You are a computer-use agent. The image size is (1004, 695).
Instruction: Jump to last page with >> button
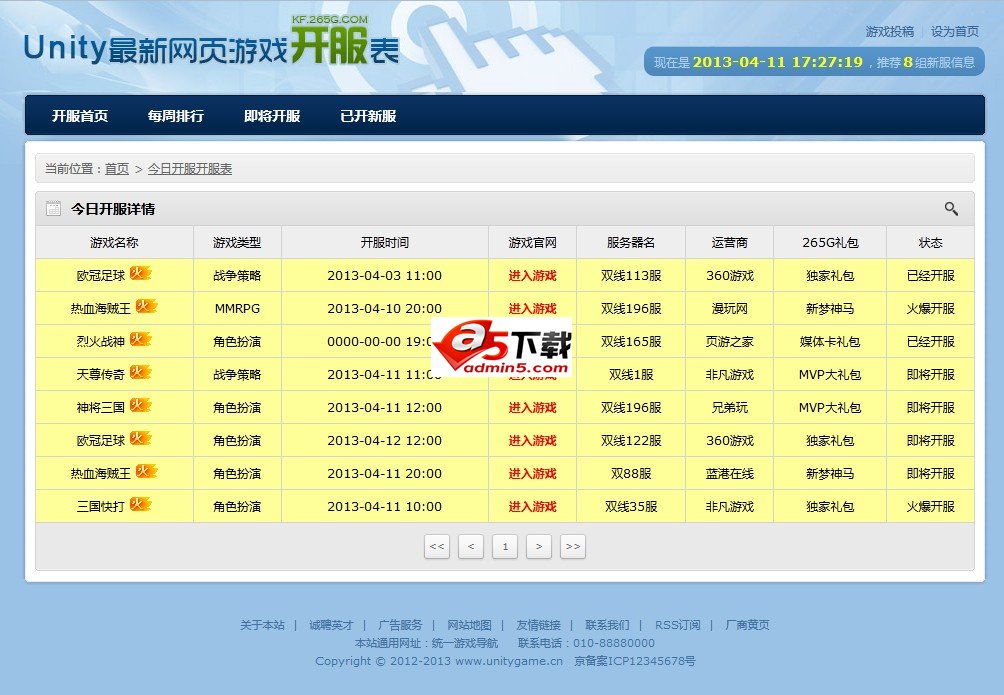click(572, 546)
